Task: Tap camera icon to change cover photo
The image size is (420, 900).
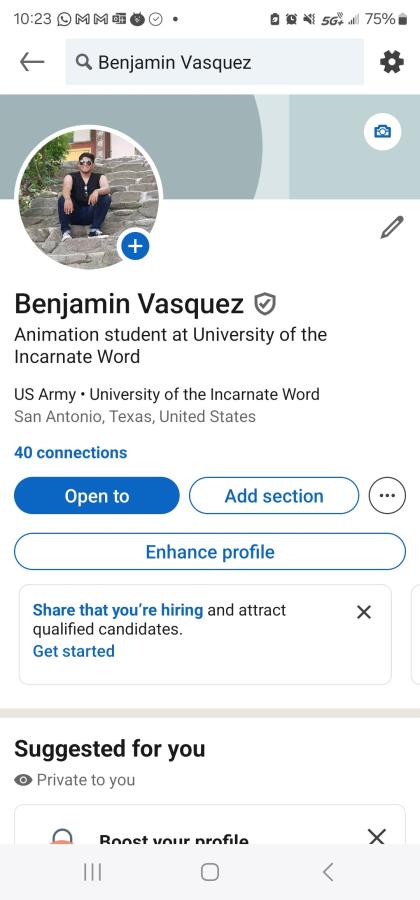Action: [x=382, y=131]
